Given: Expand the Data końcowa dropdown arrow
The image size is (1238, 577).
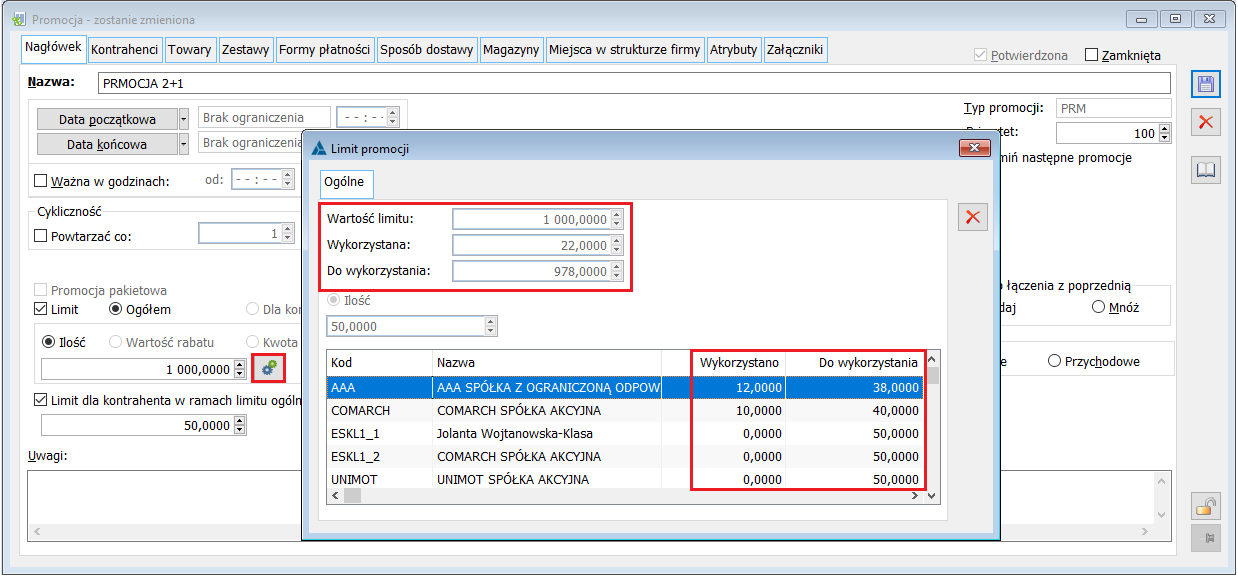Looking at the screenshot, I should [x=184, y=144].
